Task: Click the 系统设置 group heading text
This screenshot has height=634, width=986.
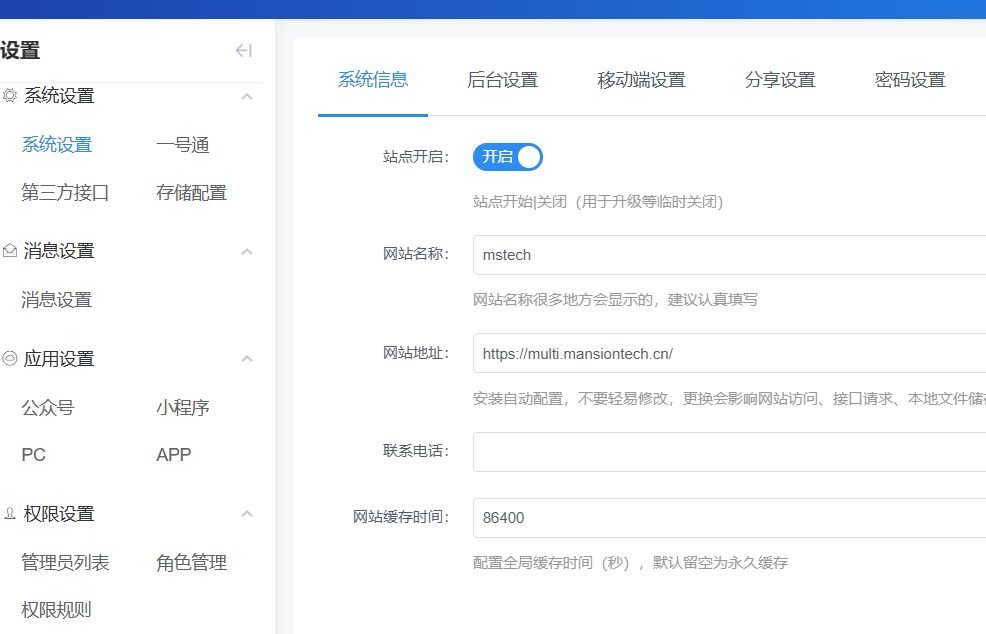Action: [x=59, y=96]
